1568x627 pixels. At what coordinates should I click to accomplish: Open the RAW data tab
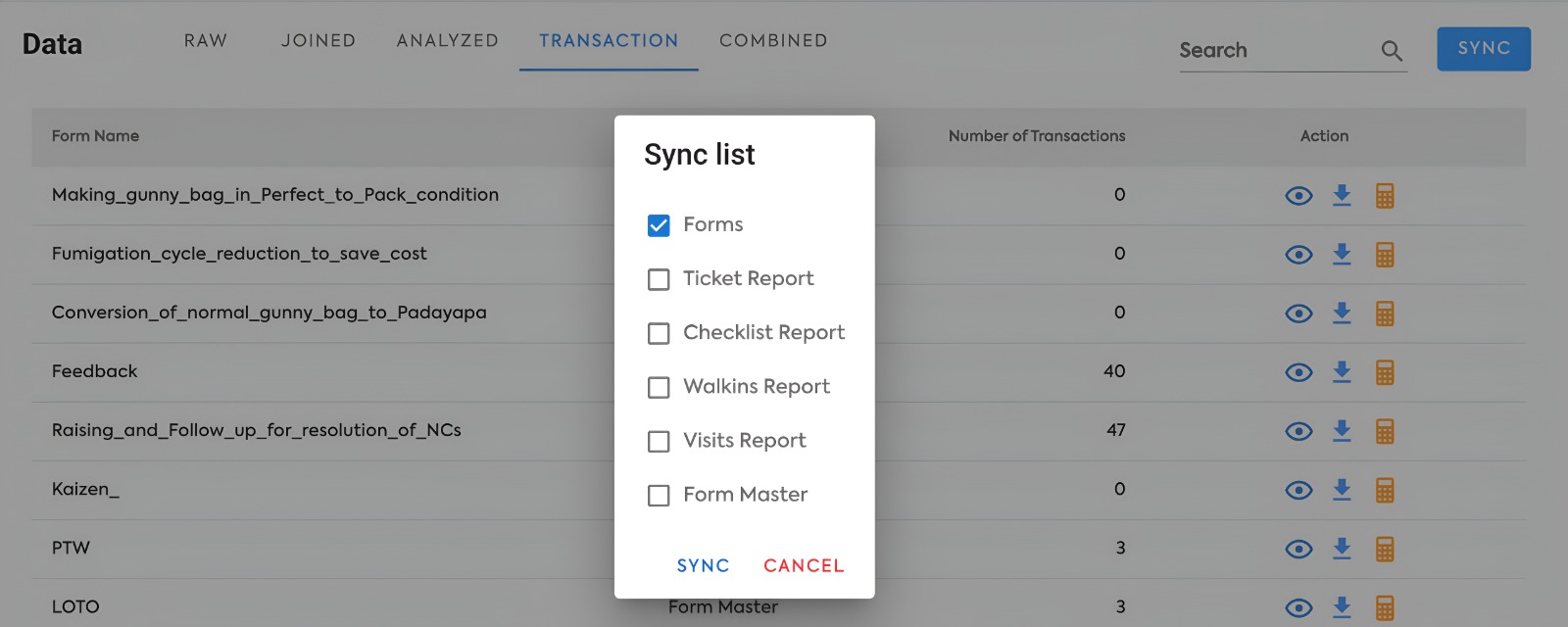coord(206,40)
